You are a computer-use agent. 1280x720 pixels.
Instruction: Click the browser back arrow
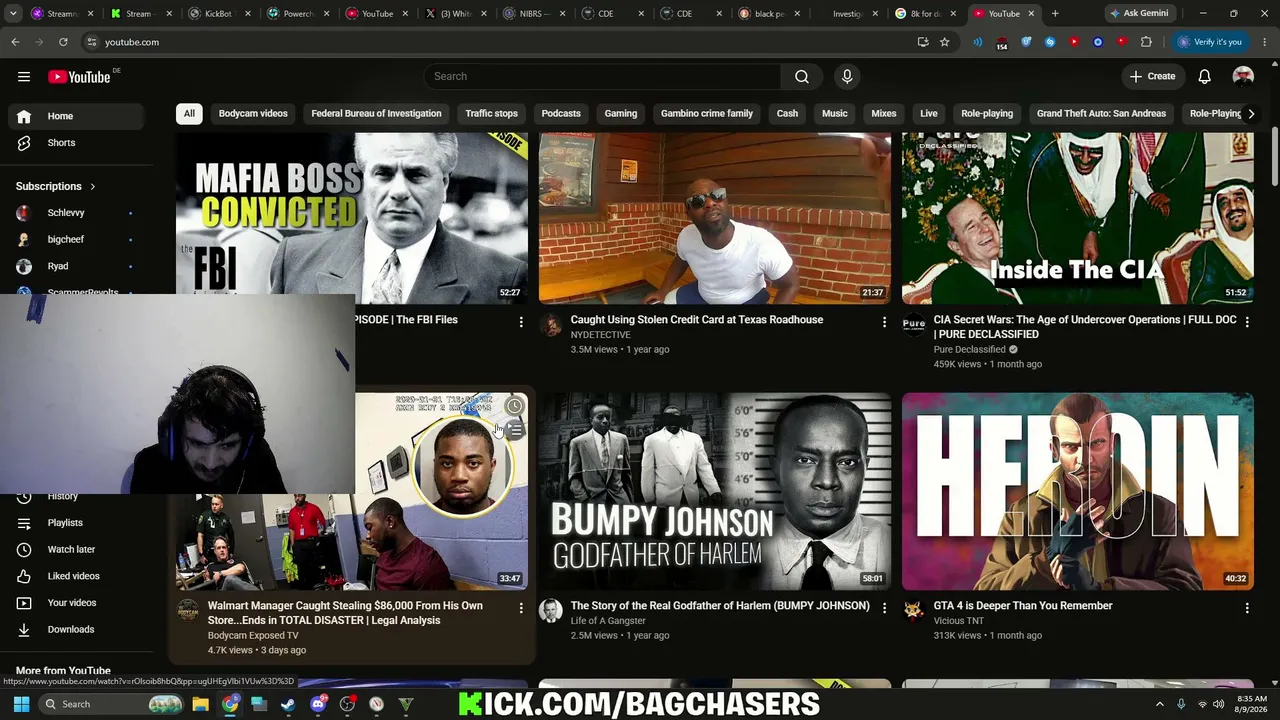click(x=15, y=42)
